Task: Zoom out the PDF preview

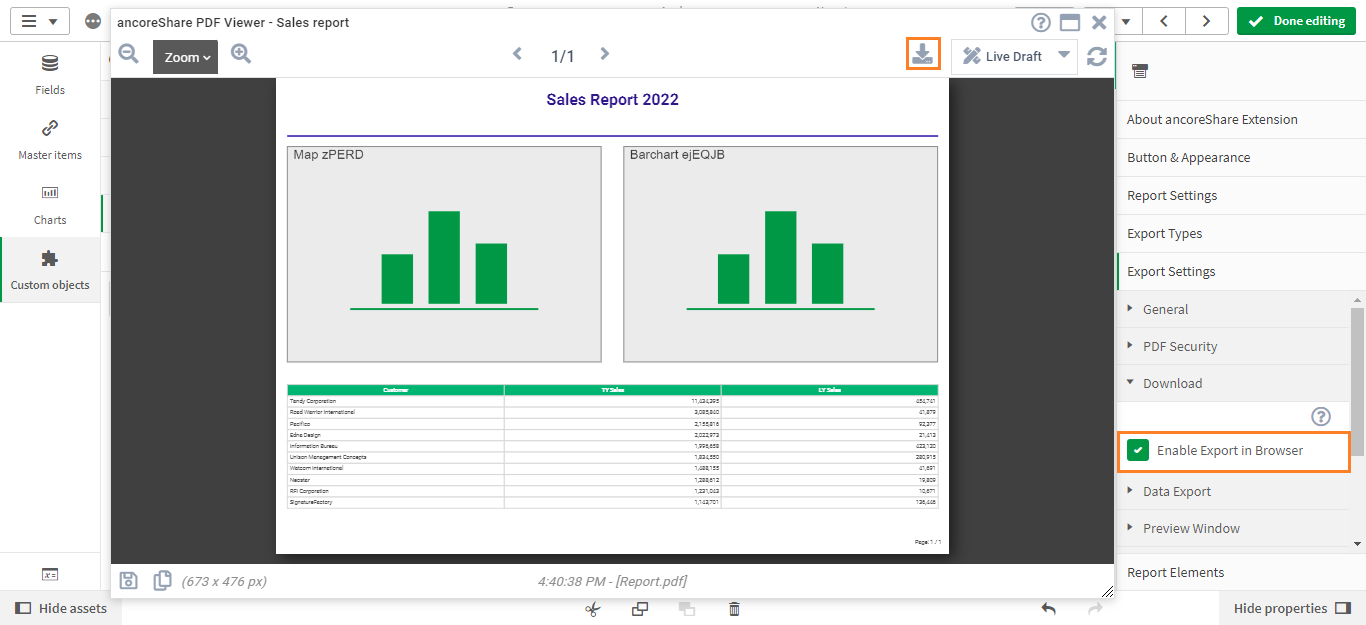Action: tap(128, 54)
